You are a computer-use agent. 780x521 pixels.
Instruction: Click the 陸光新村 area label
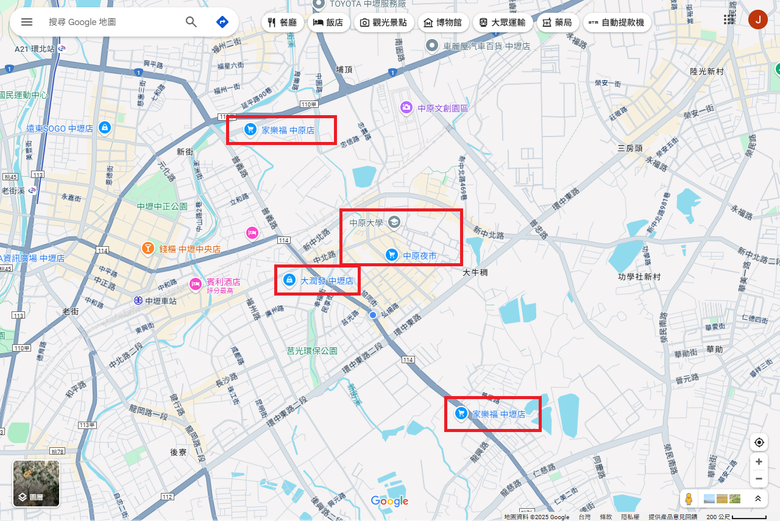(x=707, y=71)
